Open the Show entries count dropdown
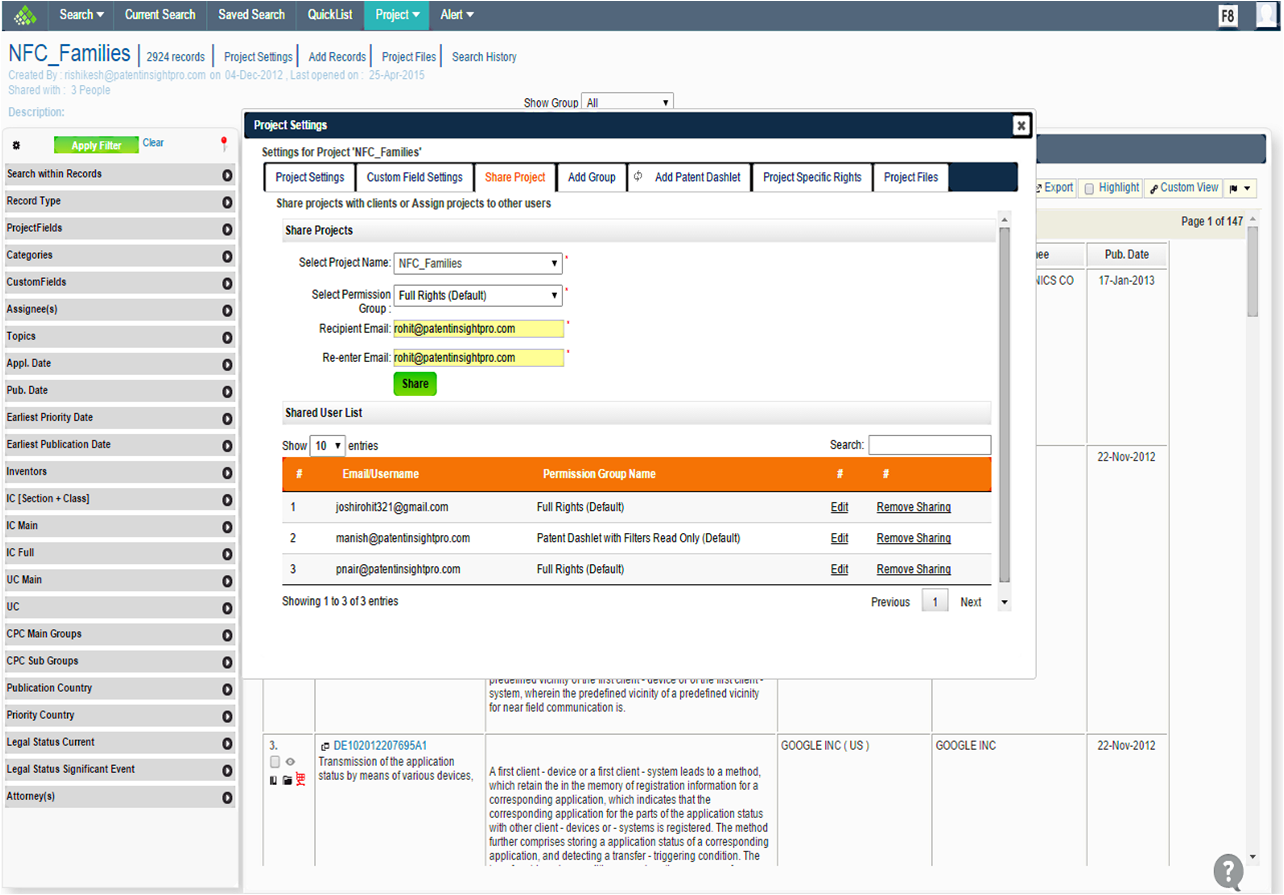Image resolution: width=1284 pixels, height=895 pixels. 327,446
